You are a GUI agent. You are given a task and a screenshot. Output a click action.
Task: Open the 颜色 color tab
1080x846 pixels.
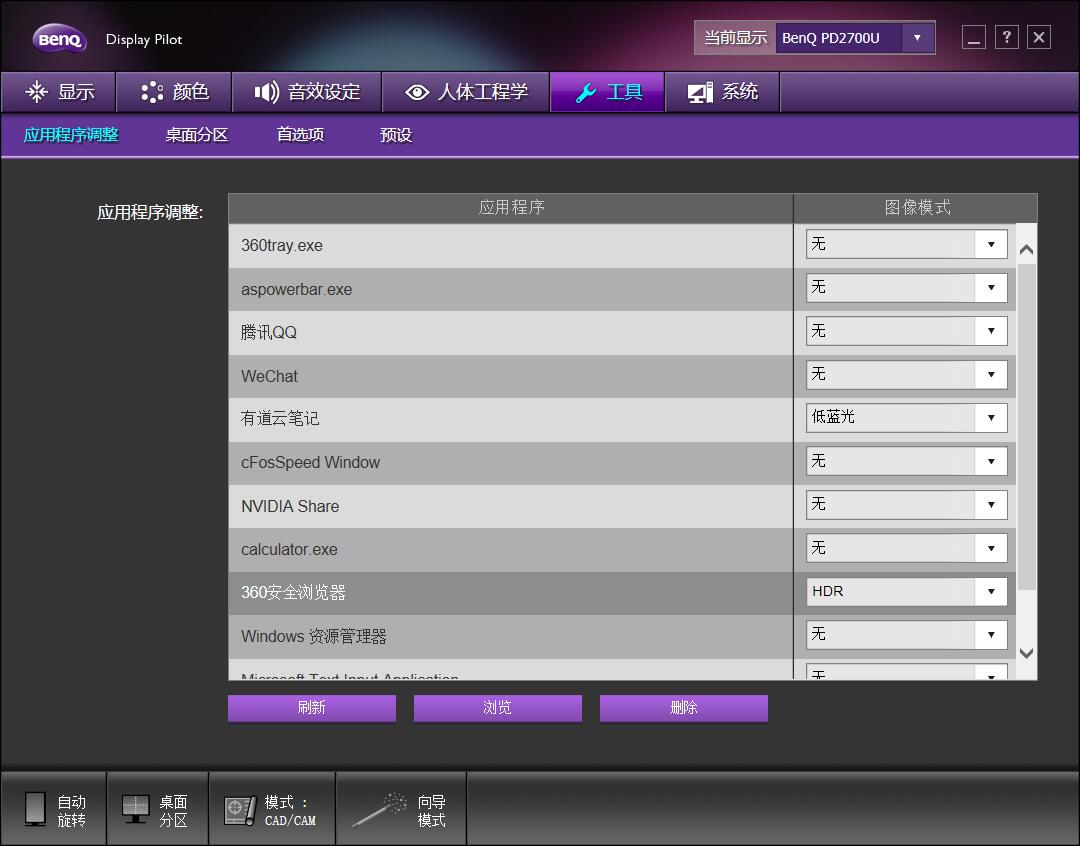pos(174,92)
